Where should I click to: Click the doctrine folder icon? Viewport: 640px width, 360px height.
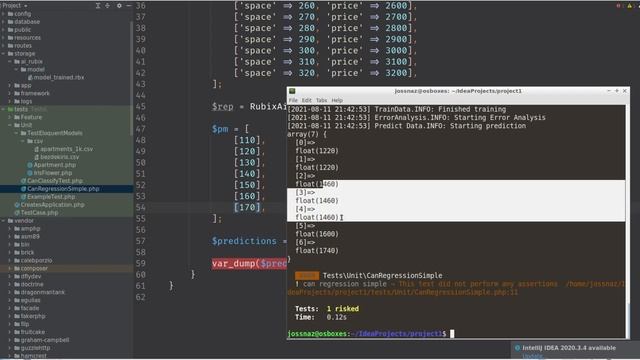(17, 284)
